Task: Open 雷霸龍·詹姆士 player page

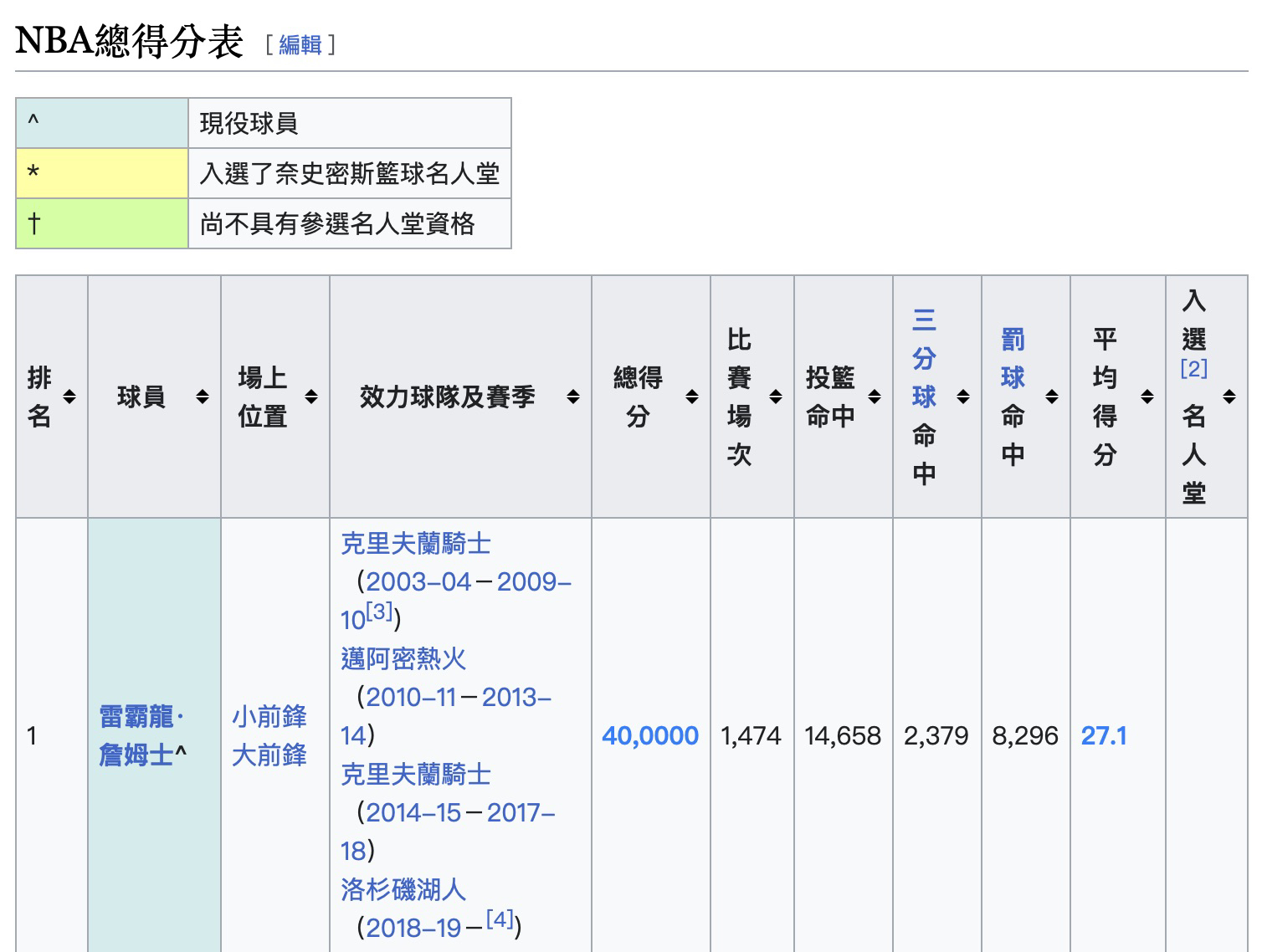Action: 138,735
